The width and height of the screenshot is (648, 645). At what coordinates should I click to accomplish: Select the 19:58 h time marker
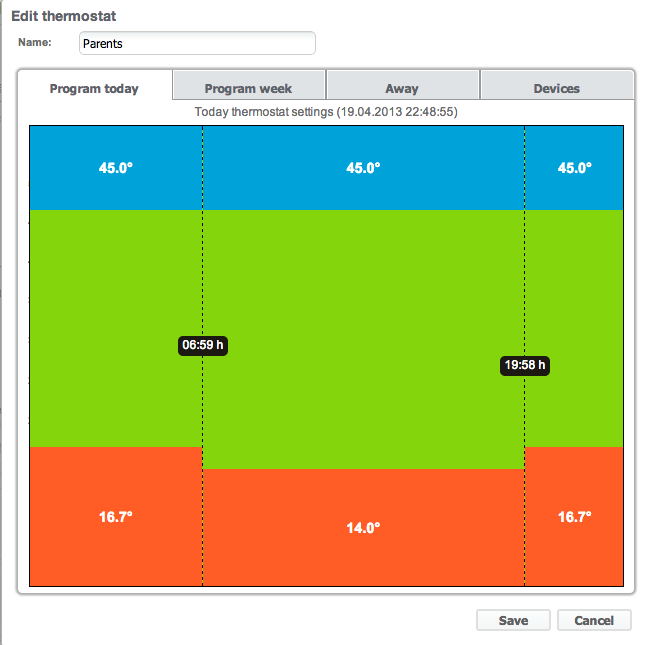click(x=525, y=365)
